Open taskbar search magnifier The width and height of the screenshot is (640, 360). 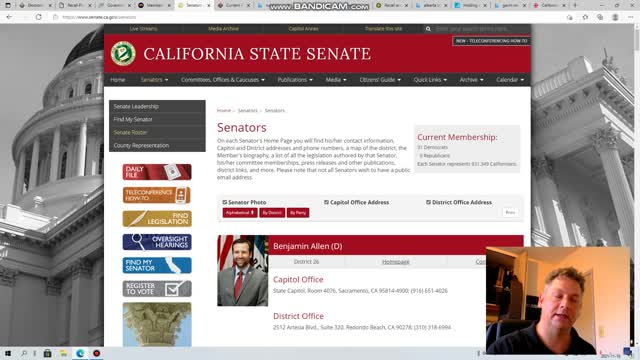click(24, 353)
